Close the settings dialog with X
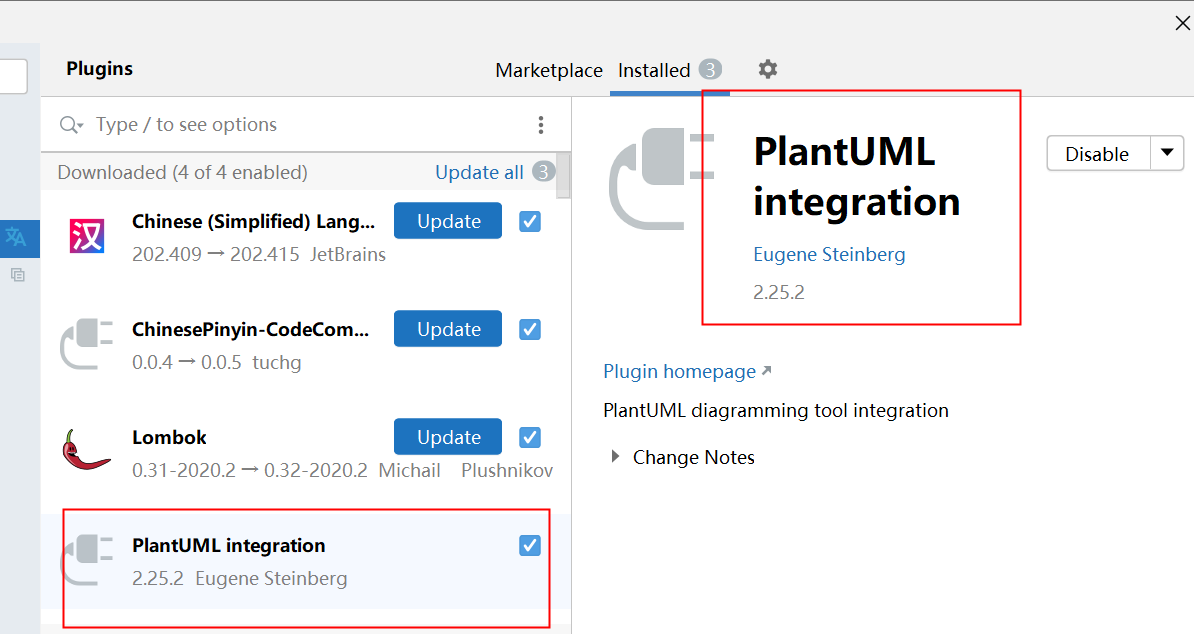1194x634 pixels. pos(1183,24)
